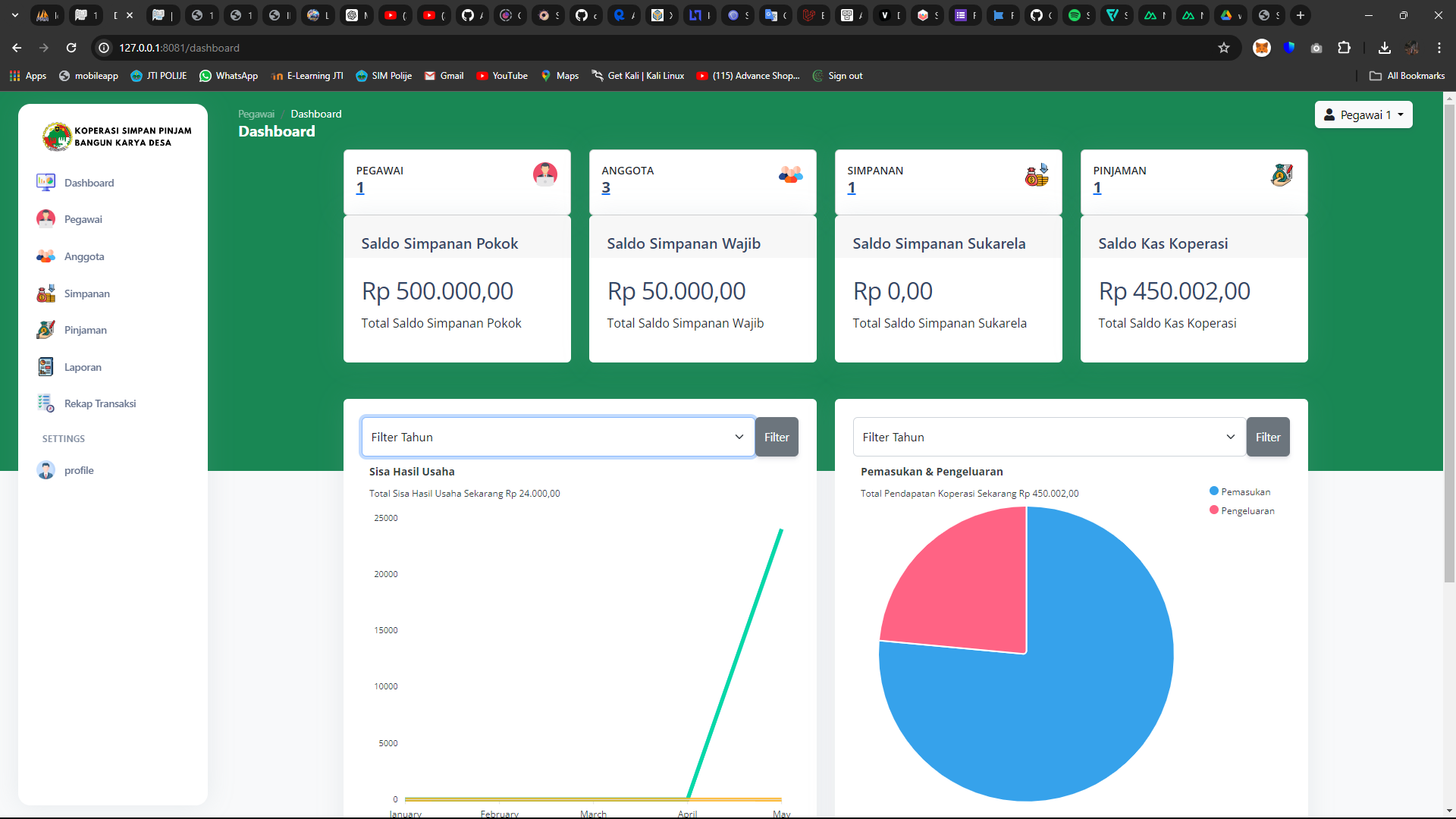Click the Pinjaman sidebar icon

[x=45, y=330]
